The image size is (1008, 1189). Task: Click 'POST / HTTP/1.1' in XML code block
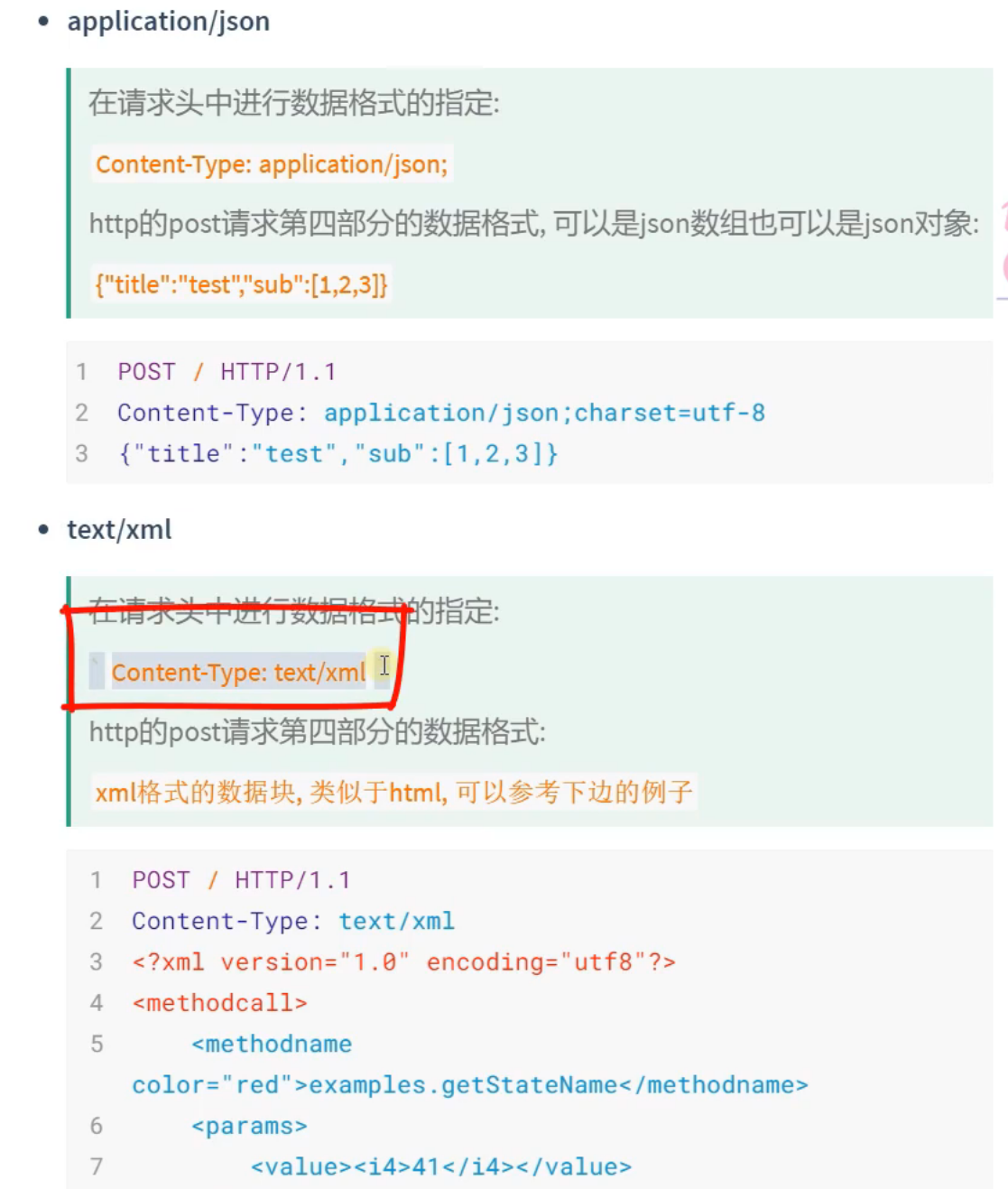[241, 879]
